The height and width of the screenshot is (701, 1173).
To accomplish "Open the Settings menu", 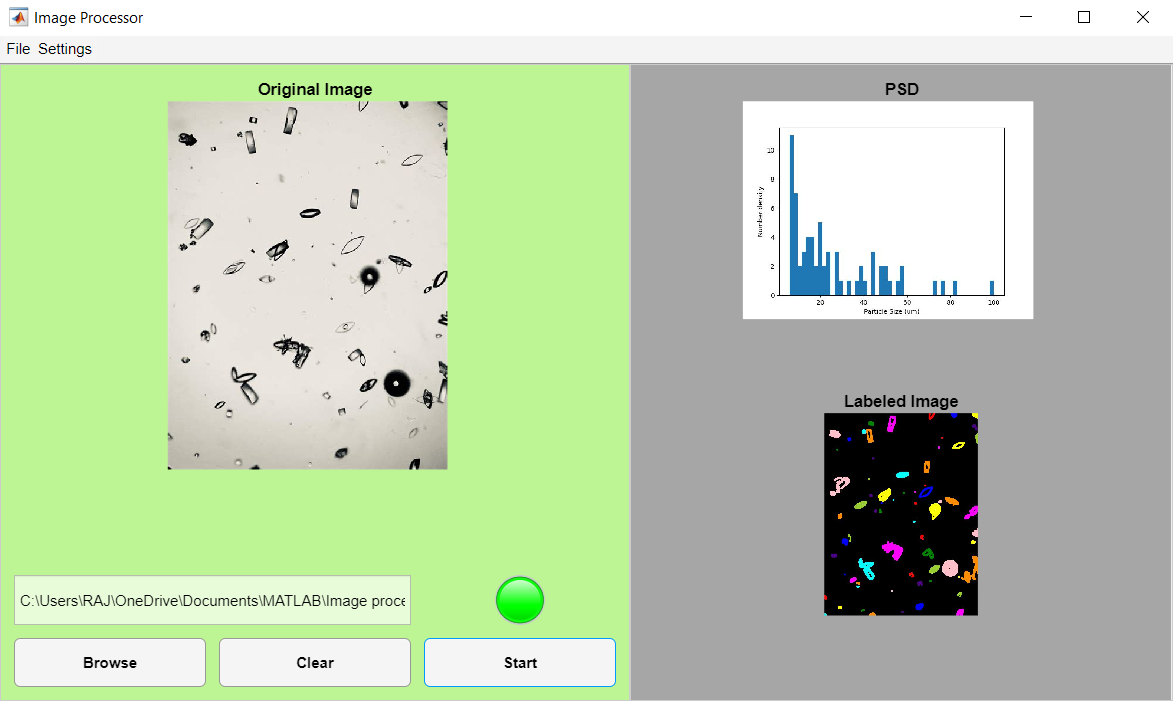I will click(x=64, y=48).
